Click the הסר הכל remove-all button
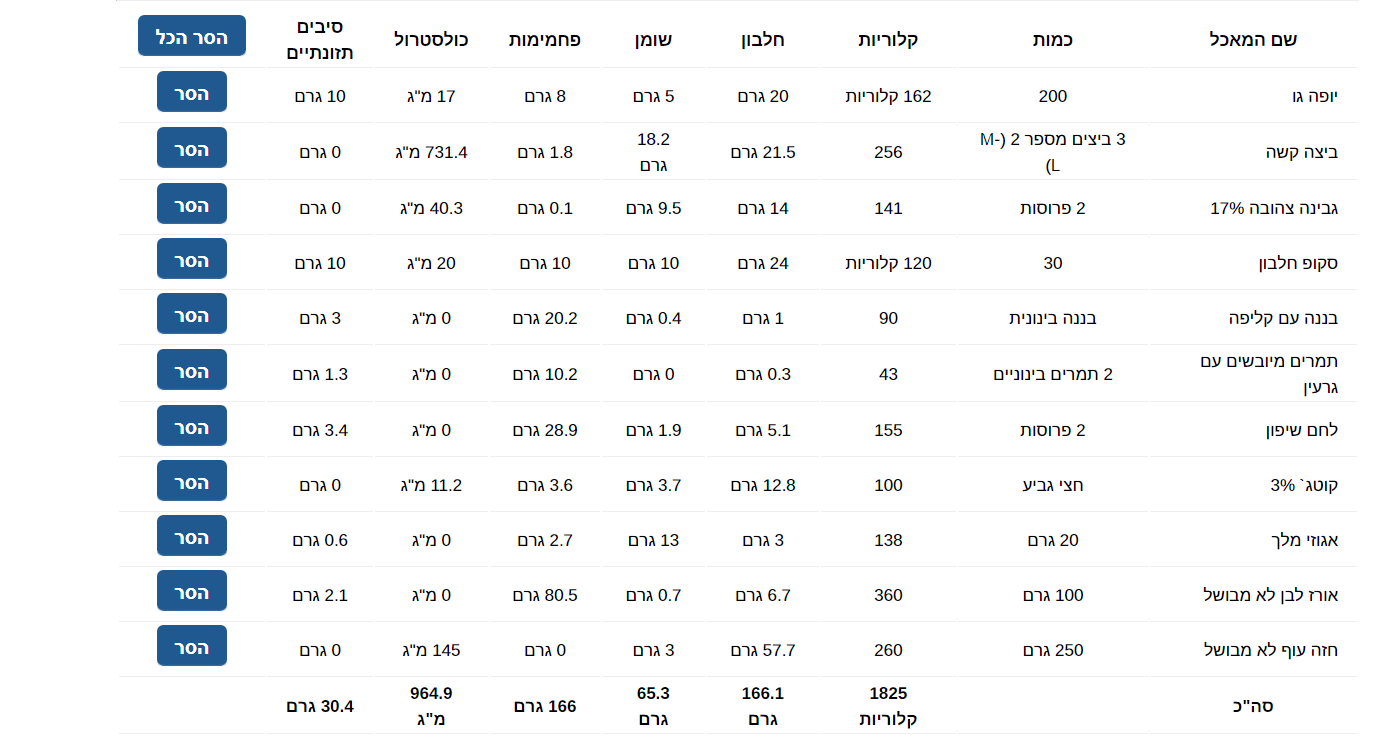1373x747 pixels. [x=192, y=36]
